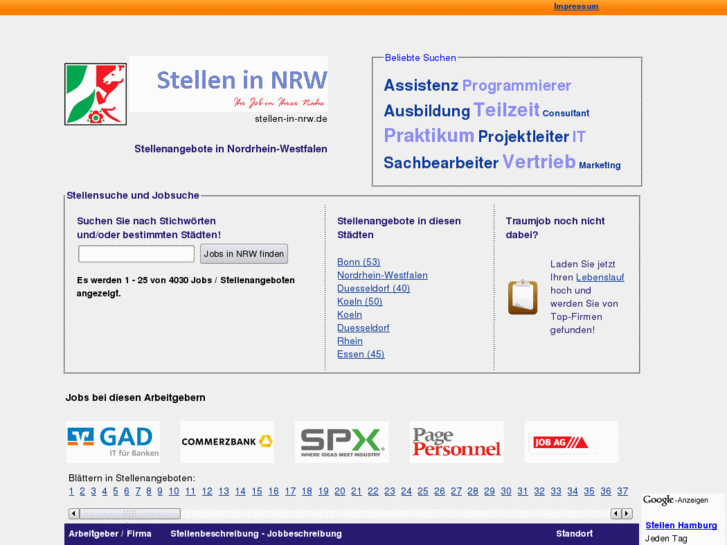Click the Stellen in NRW banner
This screenshot has height=545, width=727.
pyautogui.click(x=228, y=84)
